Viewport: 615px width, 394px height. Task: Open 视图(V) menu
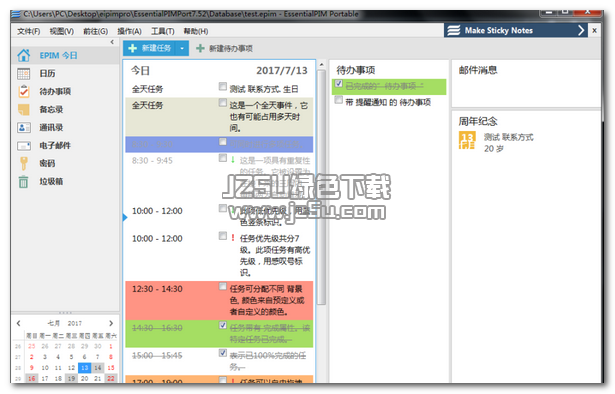[x=62, y=31]
